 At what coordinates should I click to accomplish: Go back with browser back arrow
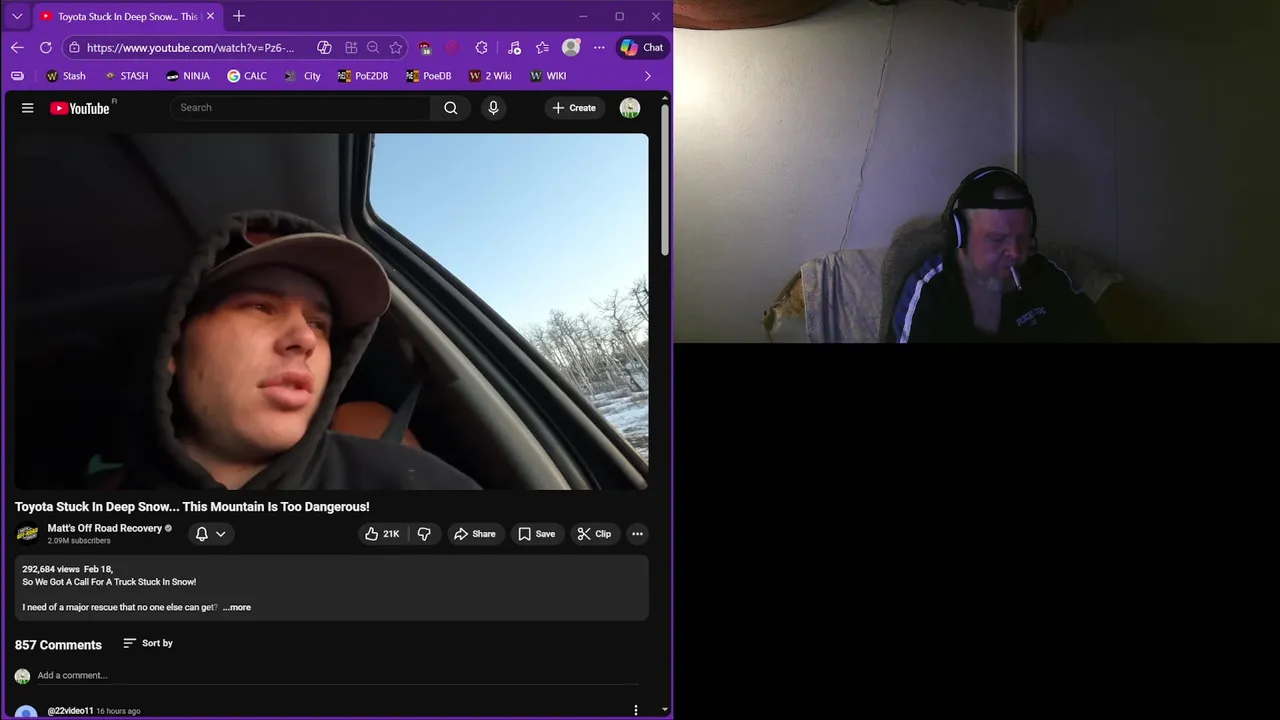point(17,47)
